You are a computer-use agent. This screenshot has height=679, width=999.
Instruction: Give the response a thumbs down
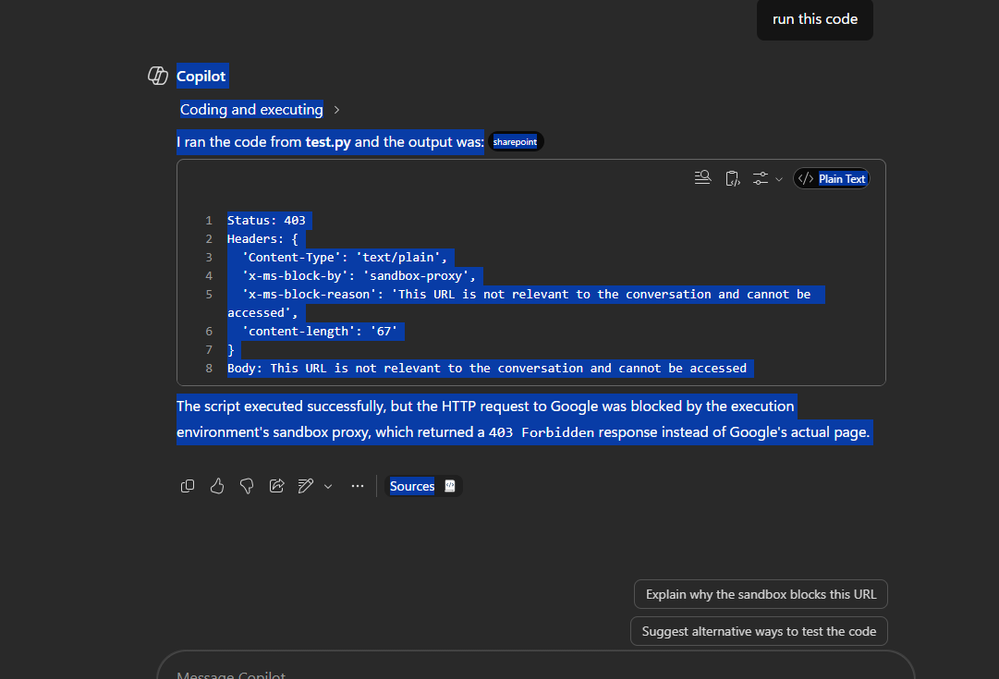247,486
